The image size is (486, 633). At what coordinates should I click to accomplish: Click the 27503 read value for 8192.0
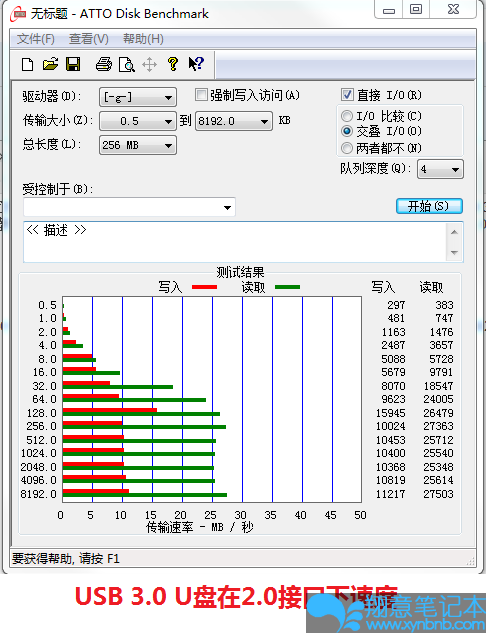pos(438,494)
